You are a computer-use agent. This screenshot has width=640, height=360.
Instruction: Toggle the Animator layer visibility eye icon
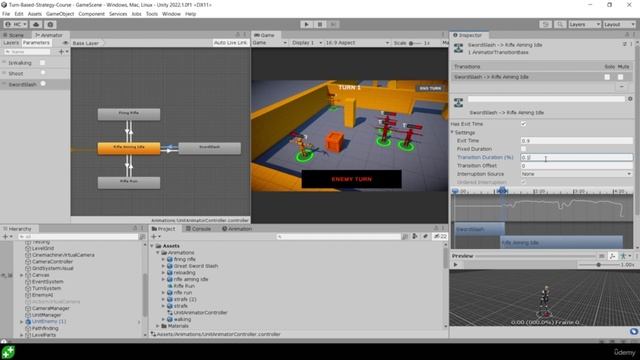65,43
